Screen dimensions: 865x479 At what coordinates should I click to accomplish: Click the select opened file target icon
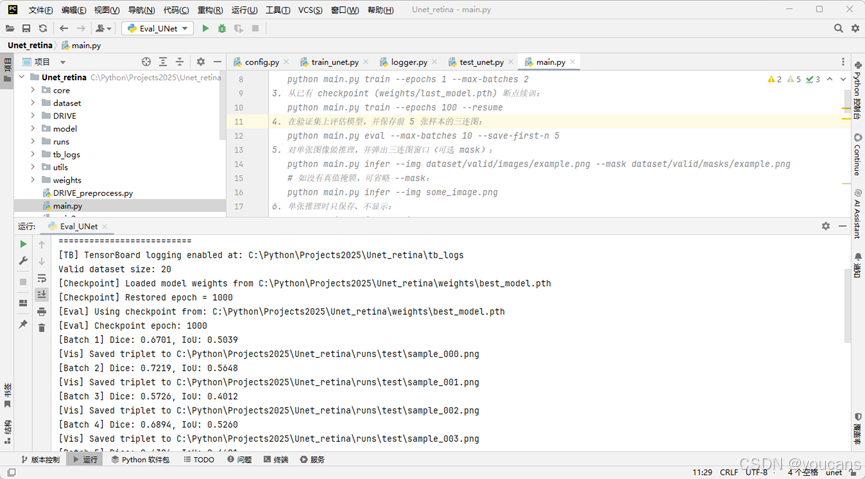pyautogui.click(x=146, y=62)
